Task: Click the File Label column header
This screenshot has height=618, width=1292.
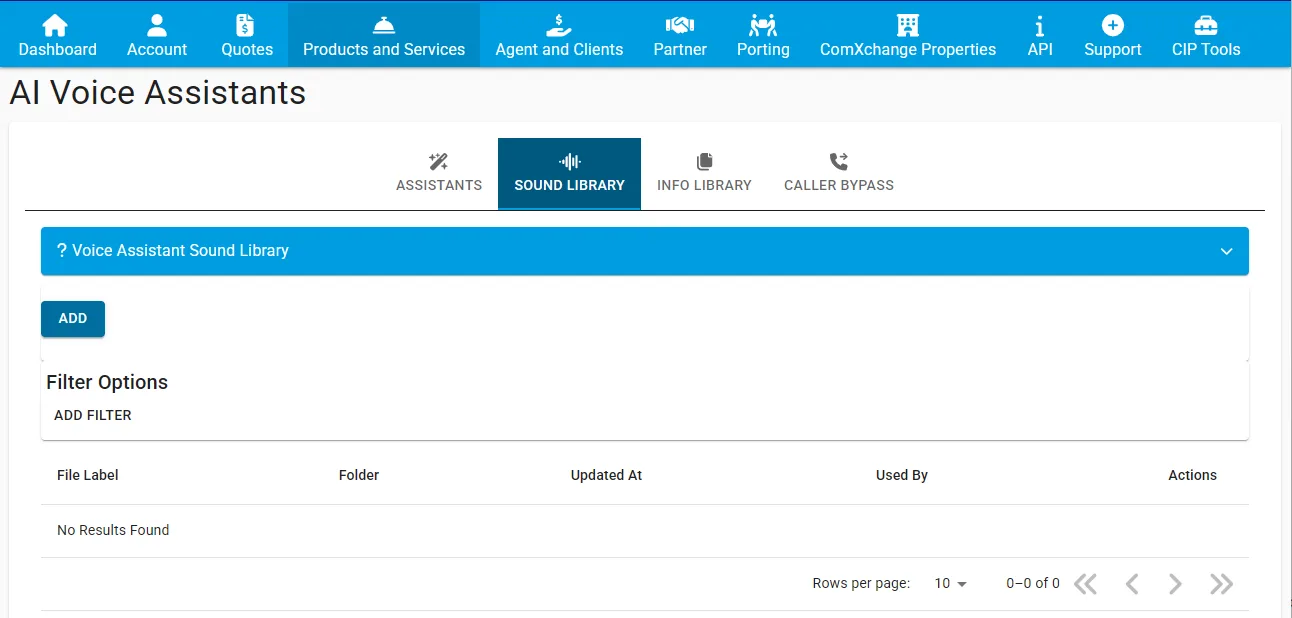Action: click(88, 475)
